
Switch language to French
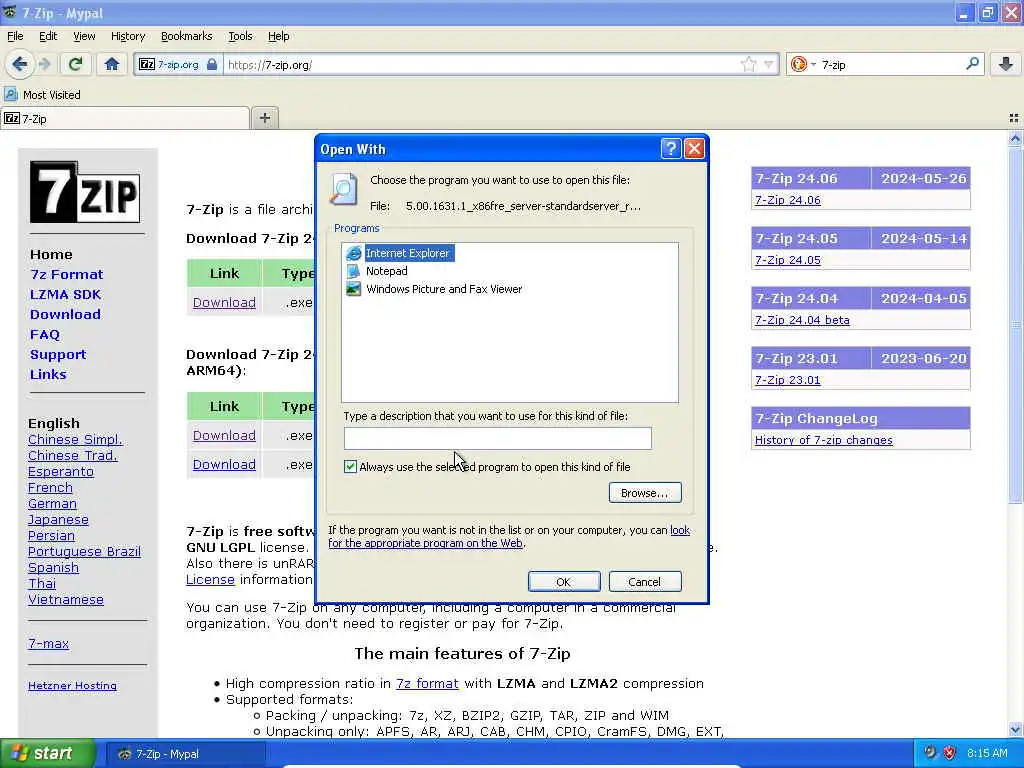pyautogui.click(x=50, y=487)
